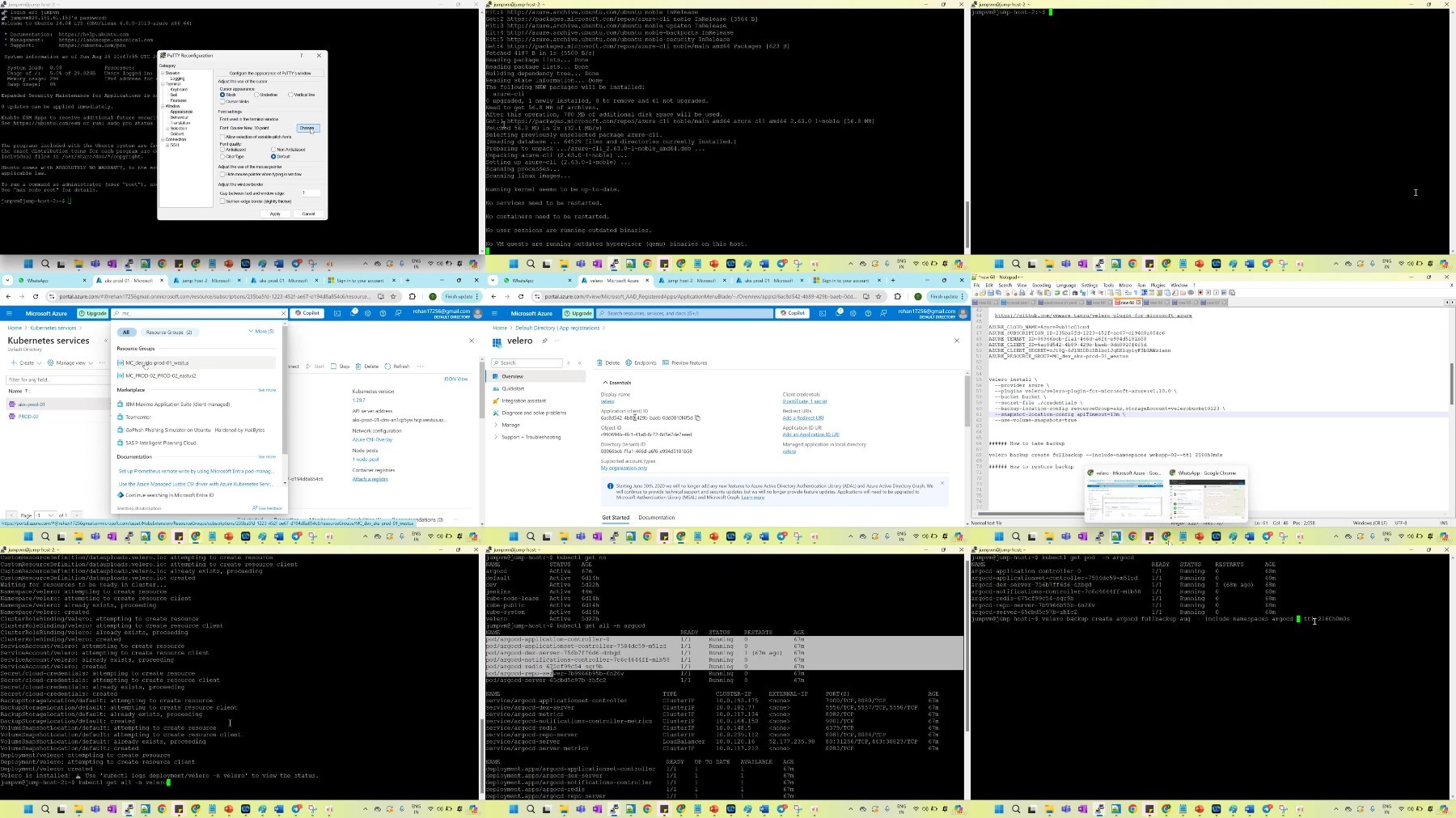This screenshot has height=818, width=1456.
Task: Select the Underline cursor option
Action: pos(256,95)
